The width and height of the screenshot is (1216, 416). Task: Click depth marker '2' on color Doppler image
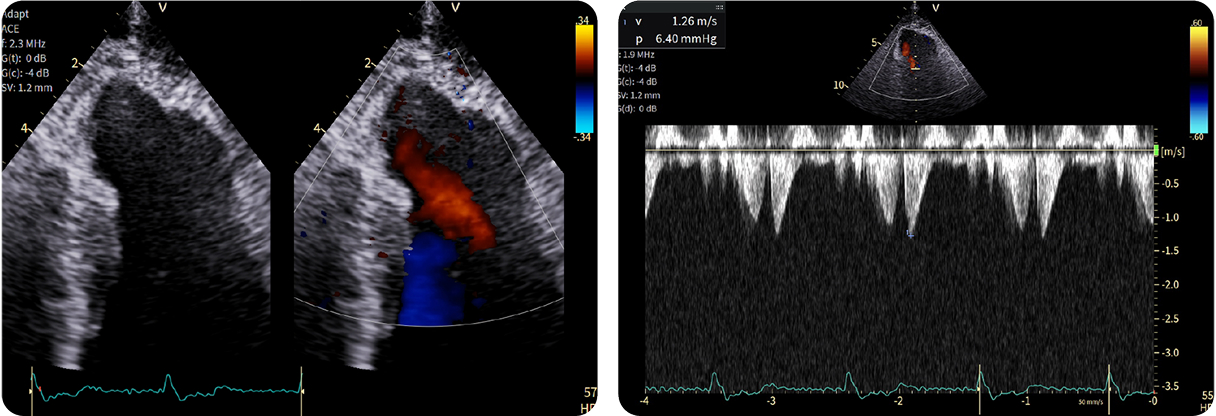(368, 63)
